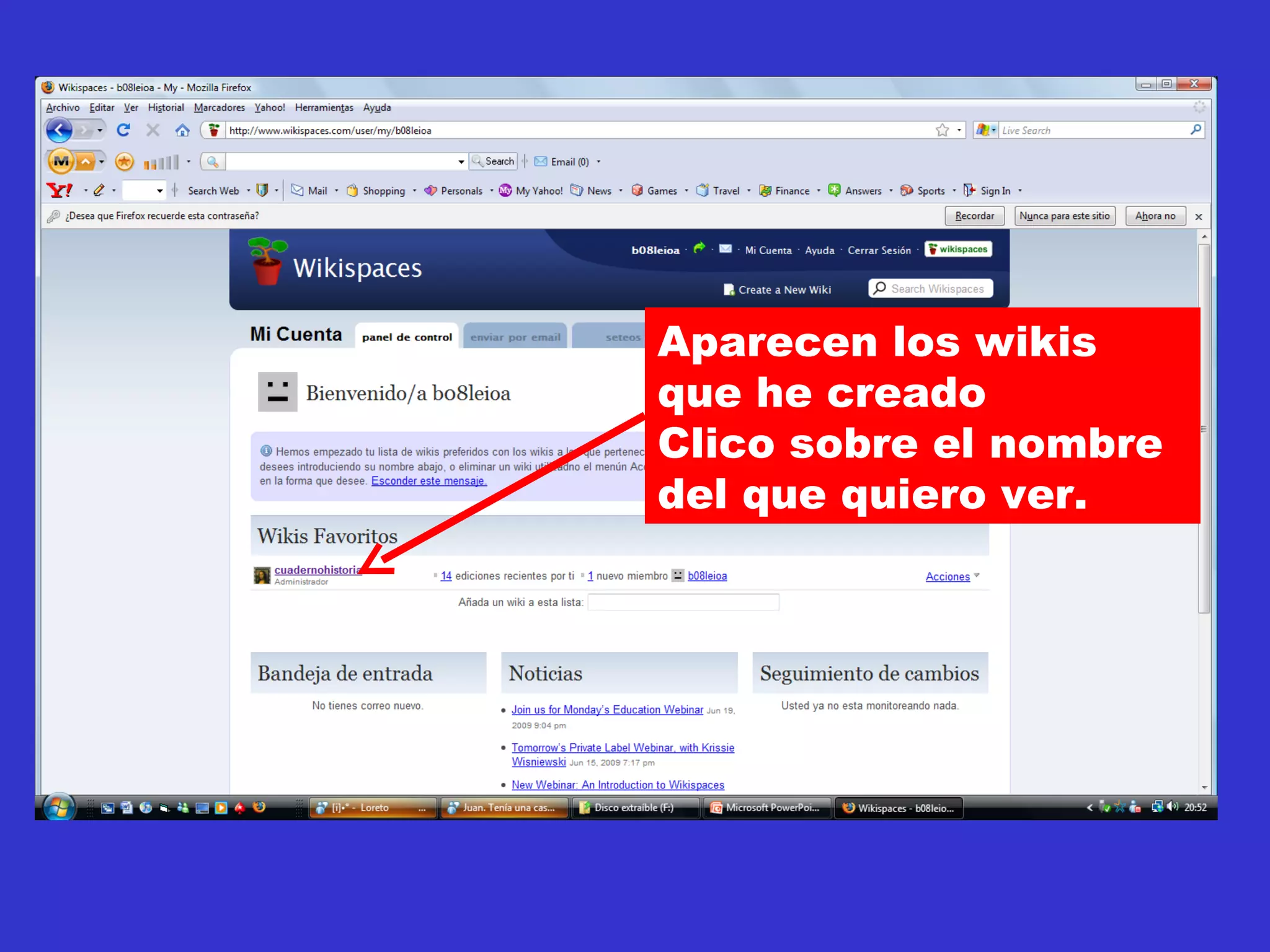Screen dimensions: 1270x952
Task: Click Nunca para este sitio button
Action: tap(1065, 216)
